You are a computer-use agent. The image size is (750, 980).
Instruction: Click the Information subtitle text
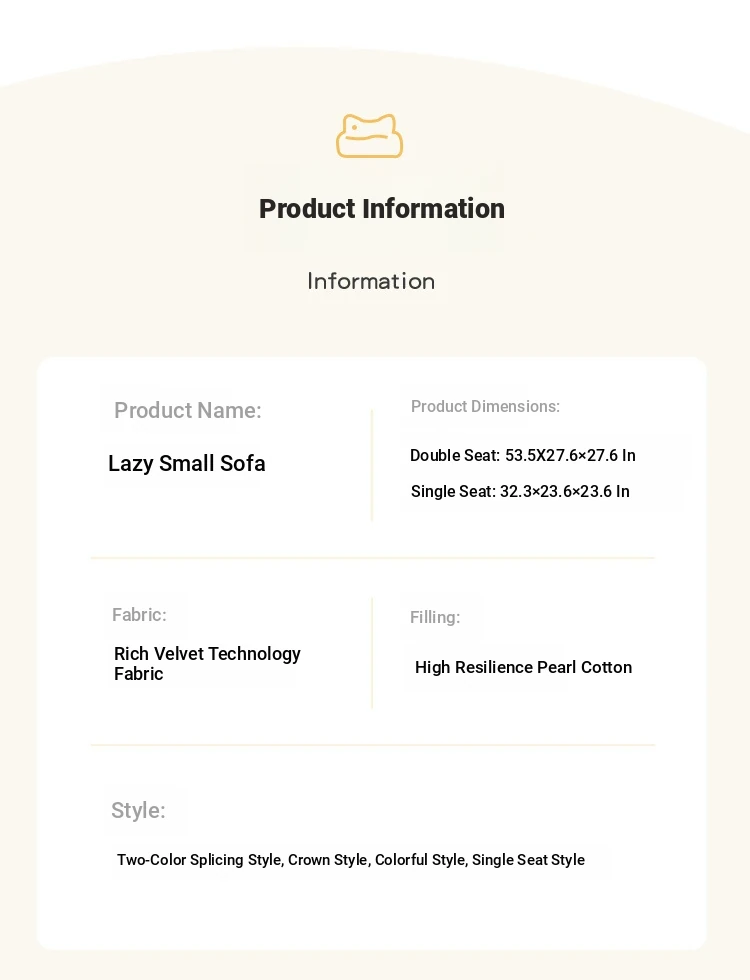click(371, 281)
